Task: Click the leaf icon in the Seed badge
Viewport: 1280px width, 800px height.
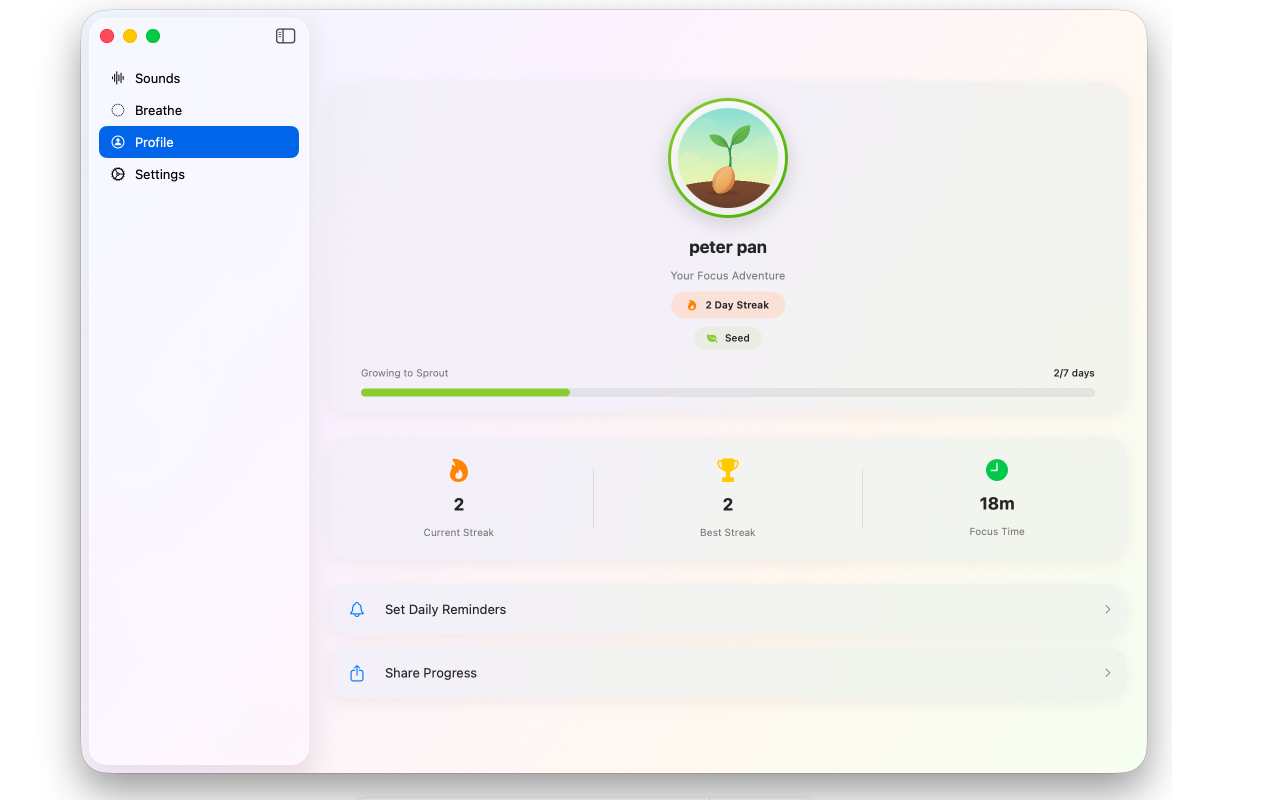Action: 712,338
